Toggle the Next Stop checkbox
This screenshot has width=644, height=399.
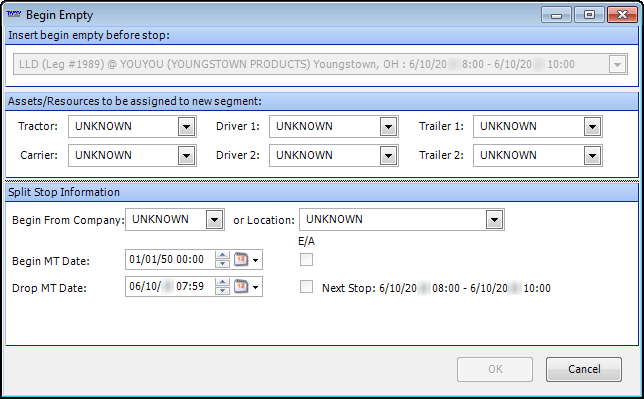point(306,286)
